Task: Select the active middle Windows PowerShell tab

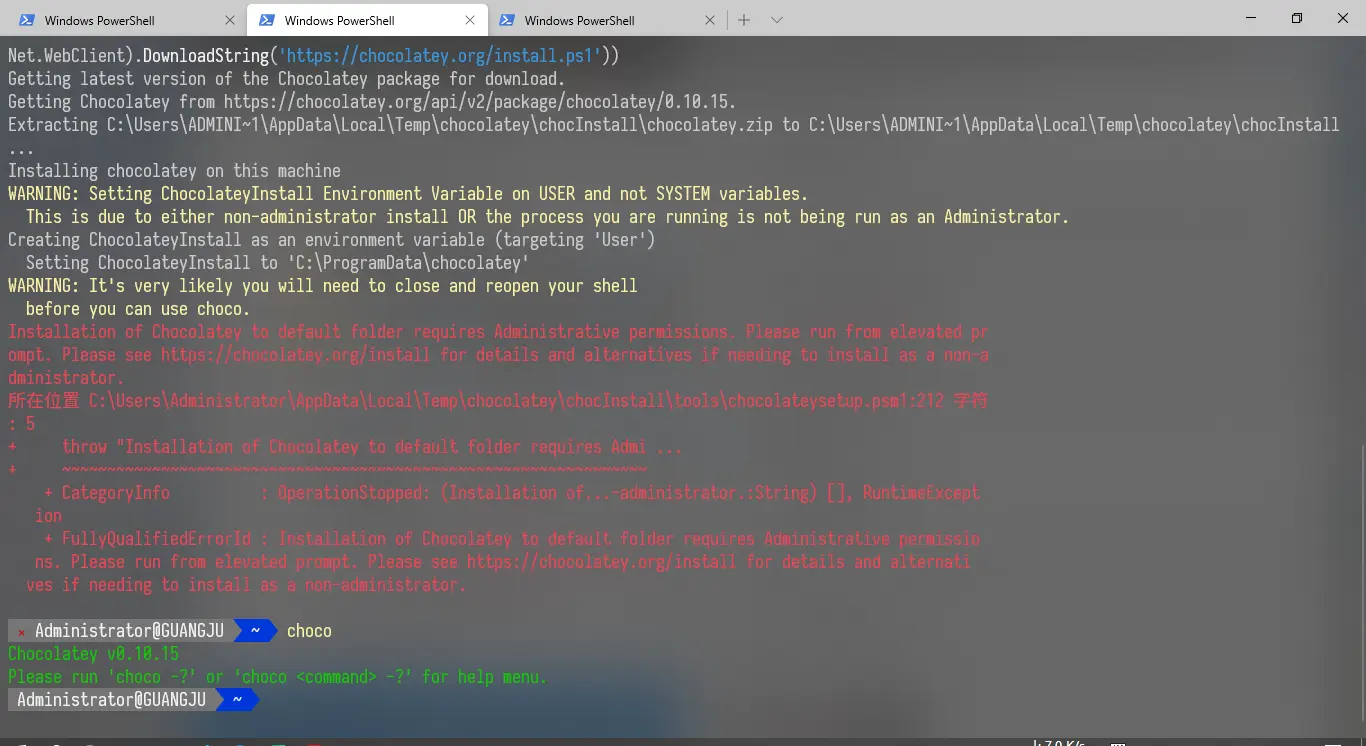Action: (x=367, y=20)
